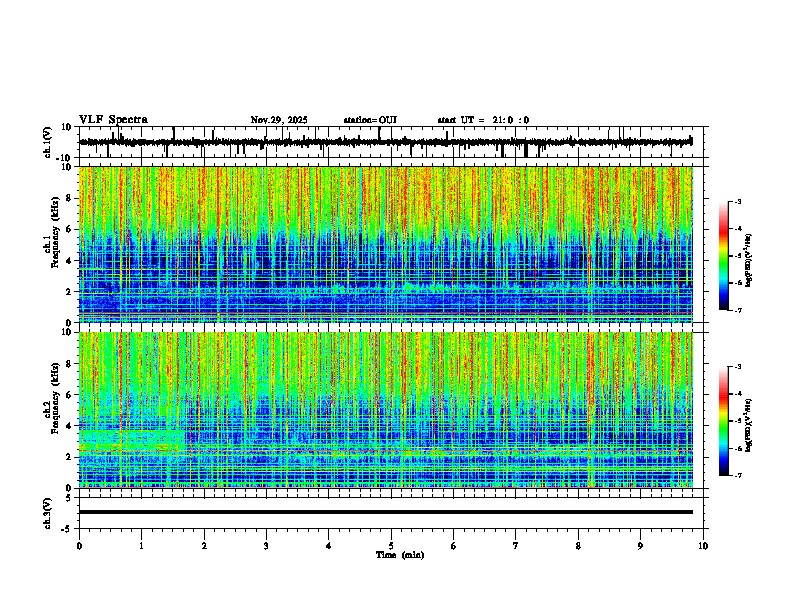Click the "6" kHz tick on ch.2 spectrogram axis
The image size is (792, 612).
click(70, 395)
